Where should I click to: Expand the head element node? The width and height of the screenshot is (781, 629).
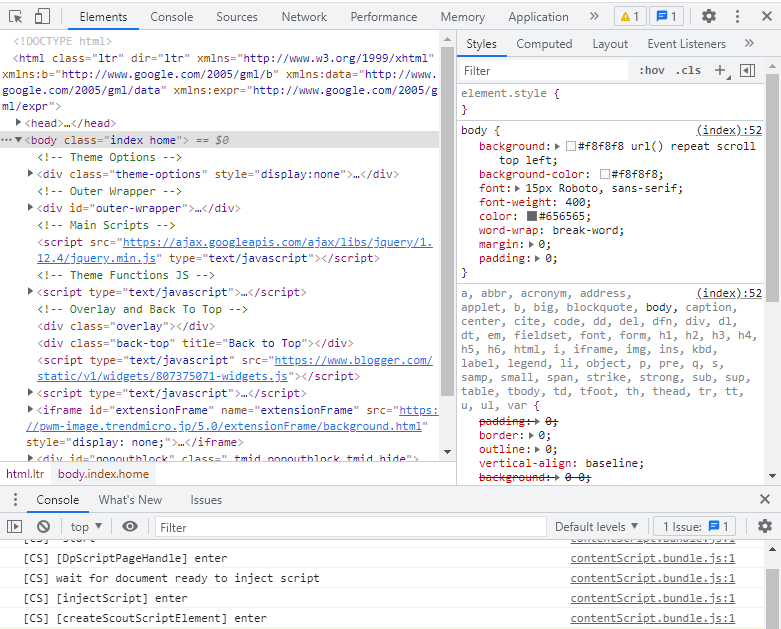(18, 122)
